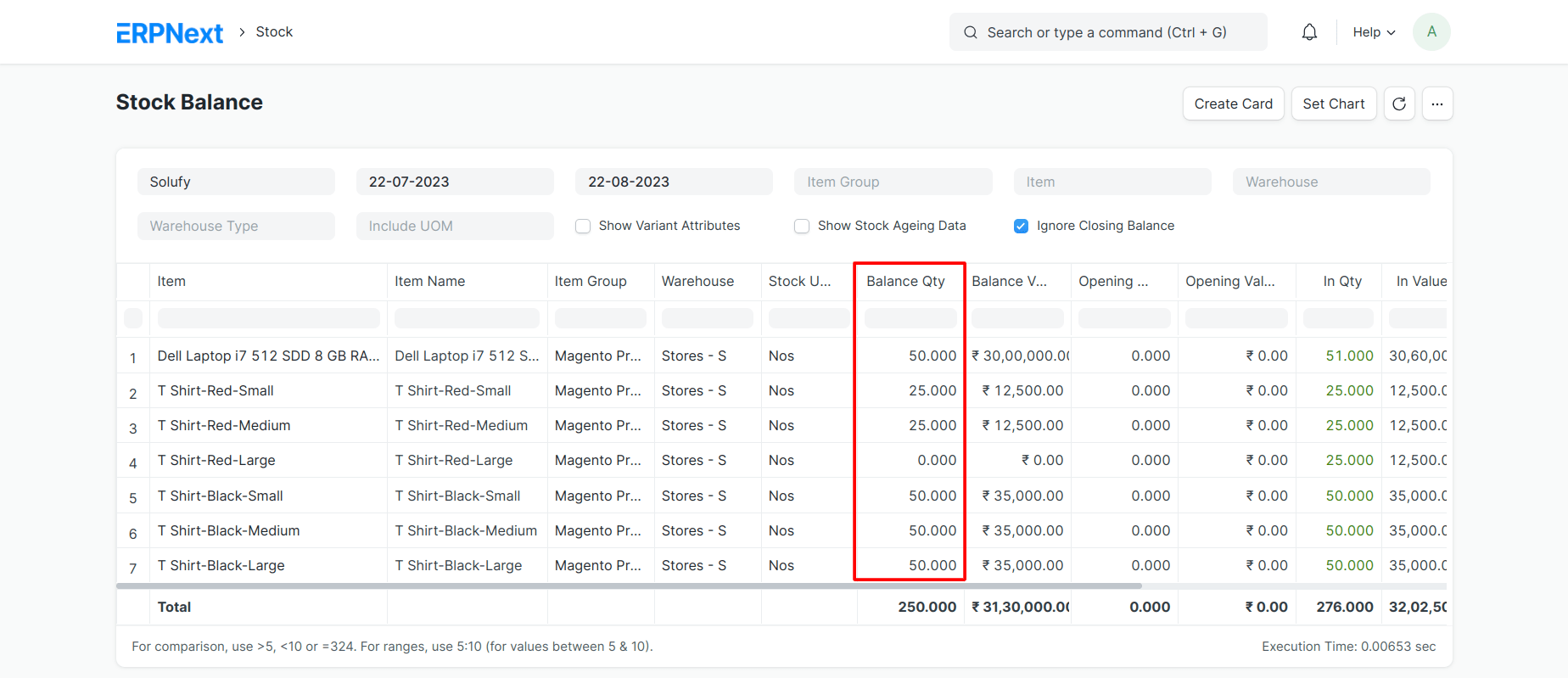The width and height of the screenshot is (1568, 678).
Task: Click In Qty 51.000 cell
Action: [1339, 356]
